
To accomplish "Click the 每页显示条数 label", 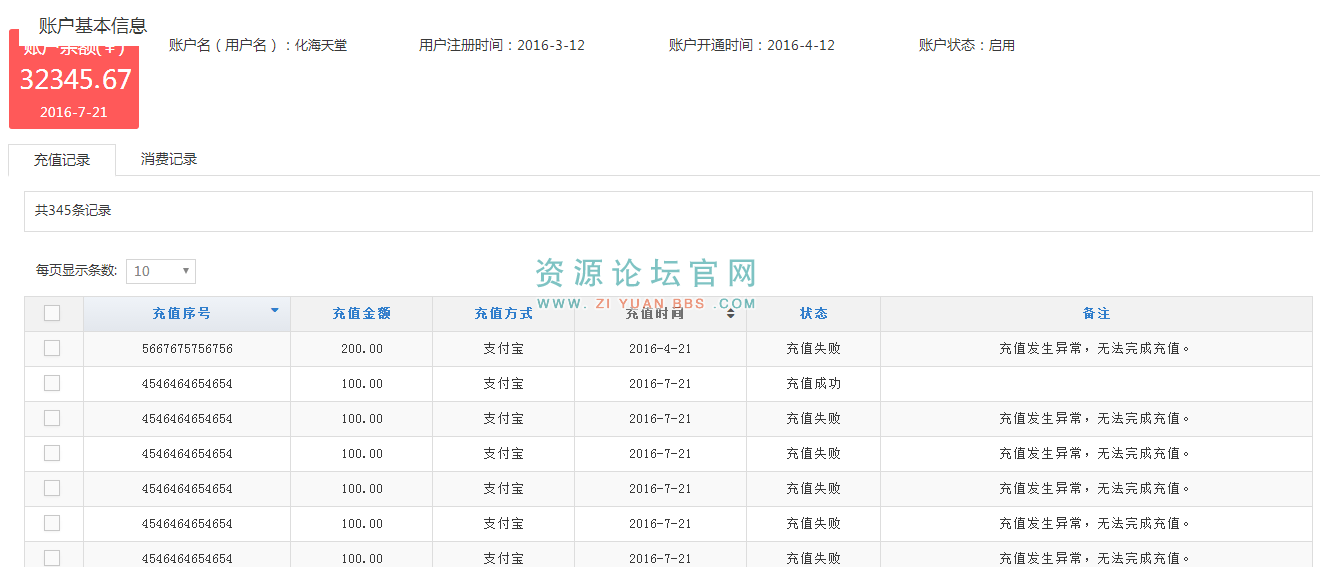I will point(77,271).
